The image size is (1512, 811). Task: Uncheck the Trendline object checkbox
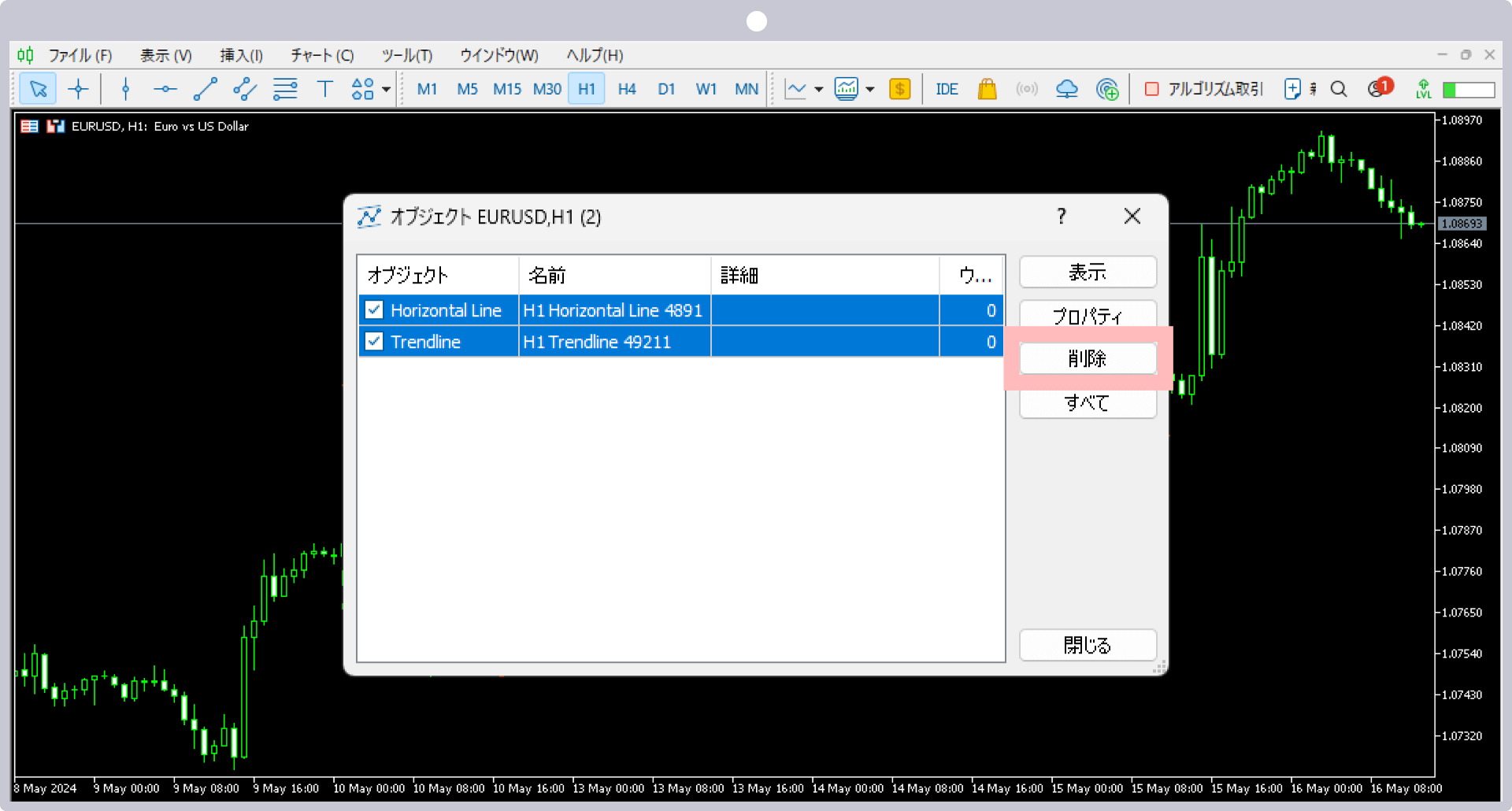(374, 342)
